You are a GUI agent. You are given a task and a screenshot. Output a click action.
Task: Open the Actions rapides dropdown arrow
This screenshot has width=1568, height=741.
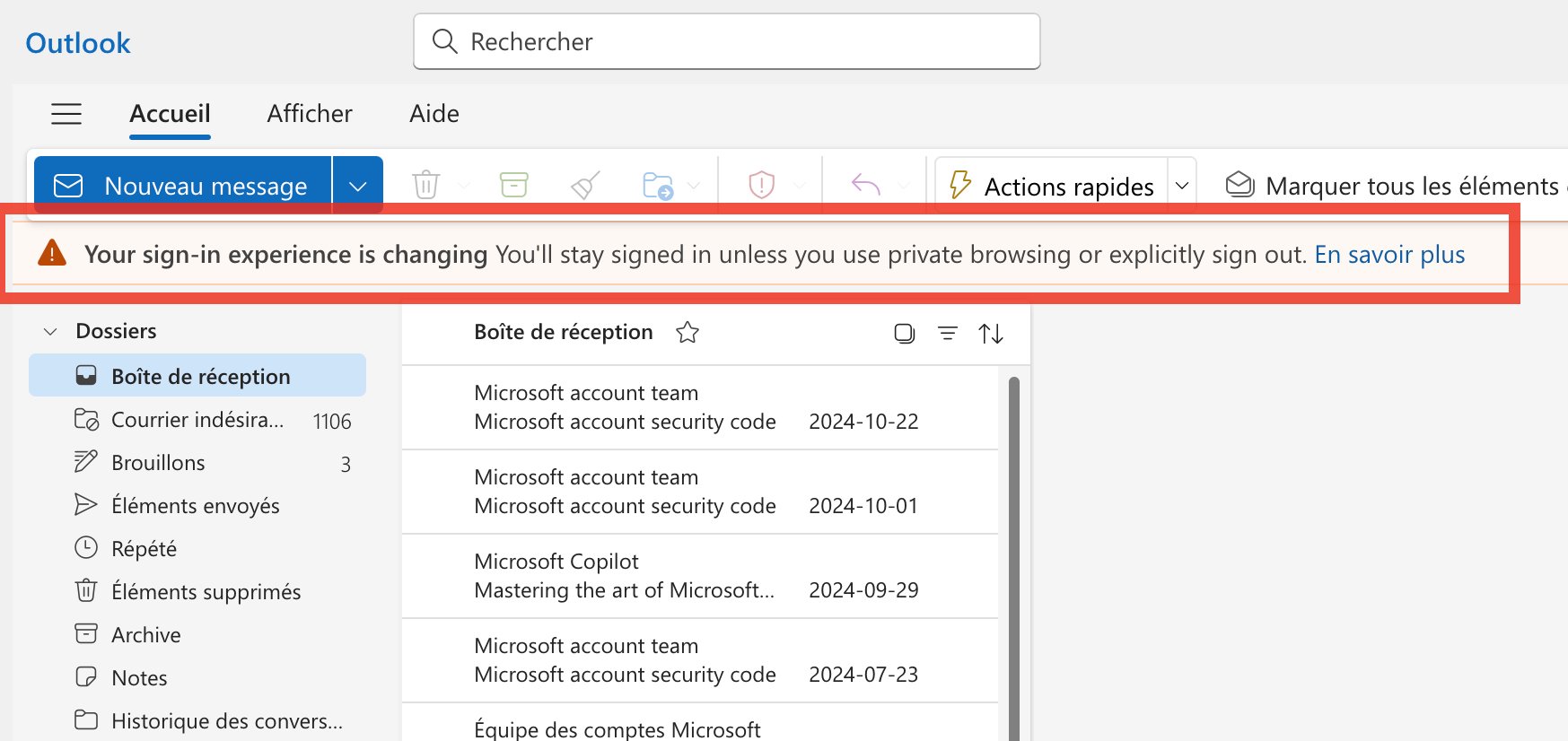(1182, 186)
